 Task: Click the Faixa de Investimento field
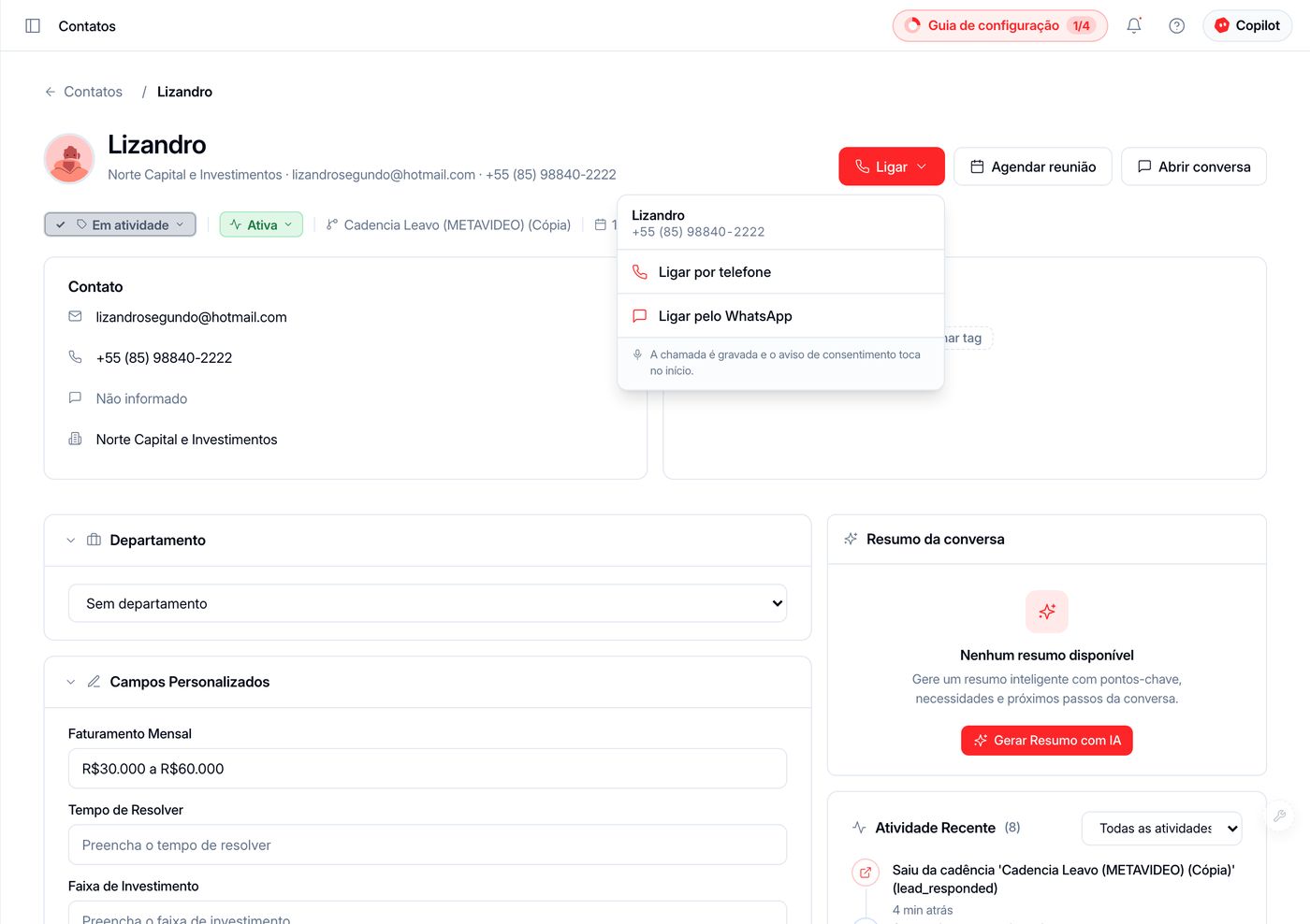click(x=428, y=913)
